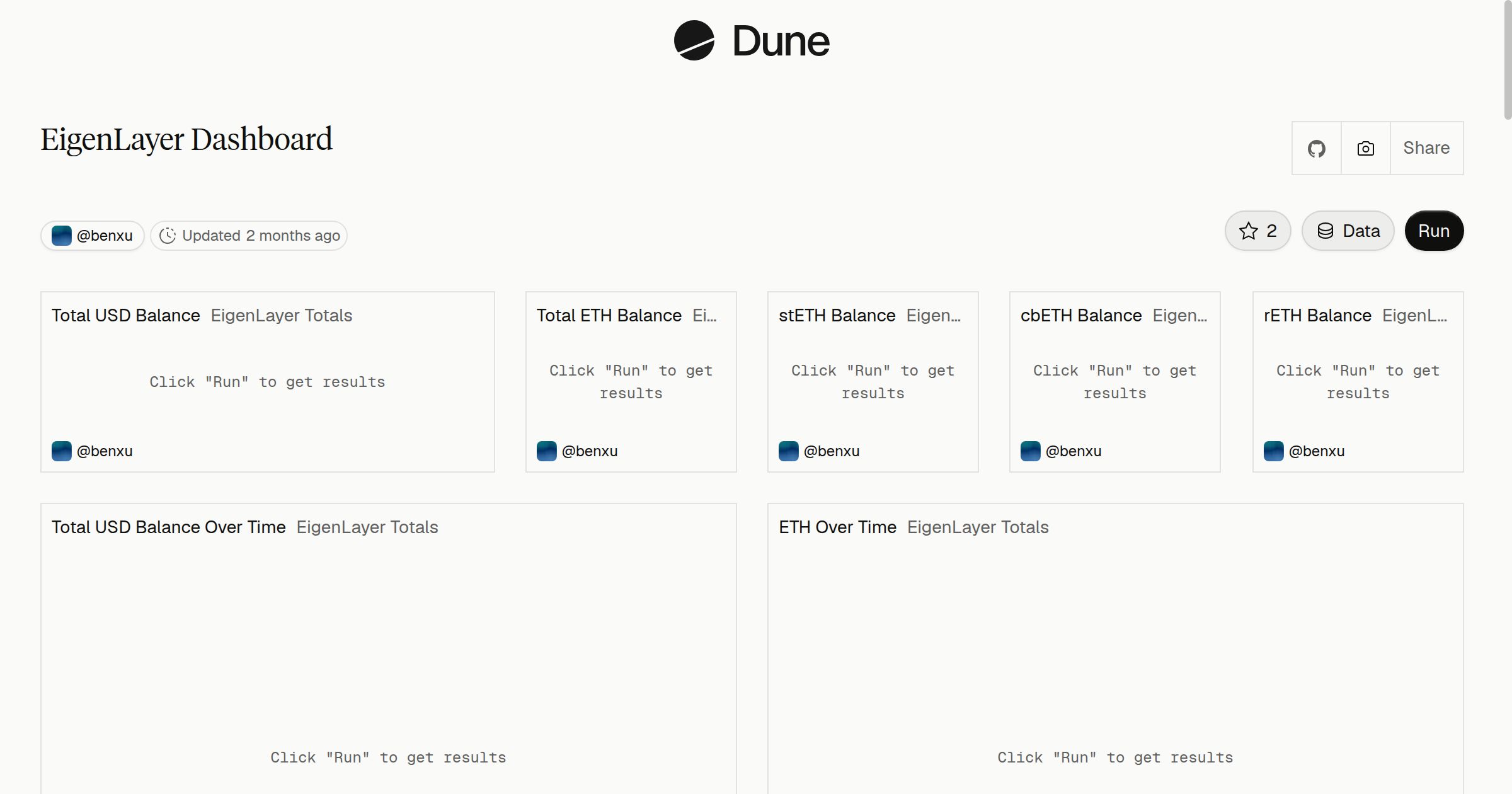This screenshot has width=1512, height=794.
Task: Click the Updated 2 months ago chip
Action: point(249,236)
